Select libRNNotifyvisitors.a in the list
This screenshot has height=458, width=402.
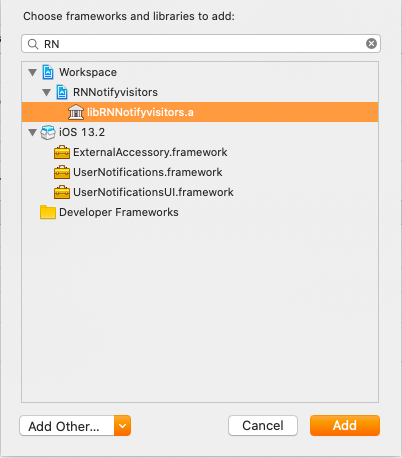pos(200,112)
